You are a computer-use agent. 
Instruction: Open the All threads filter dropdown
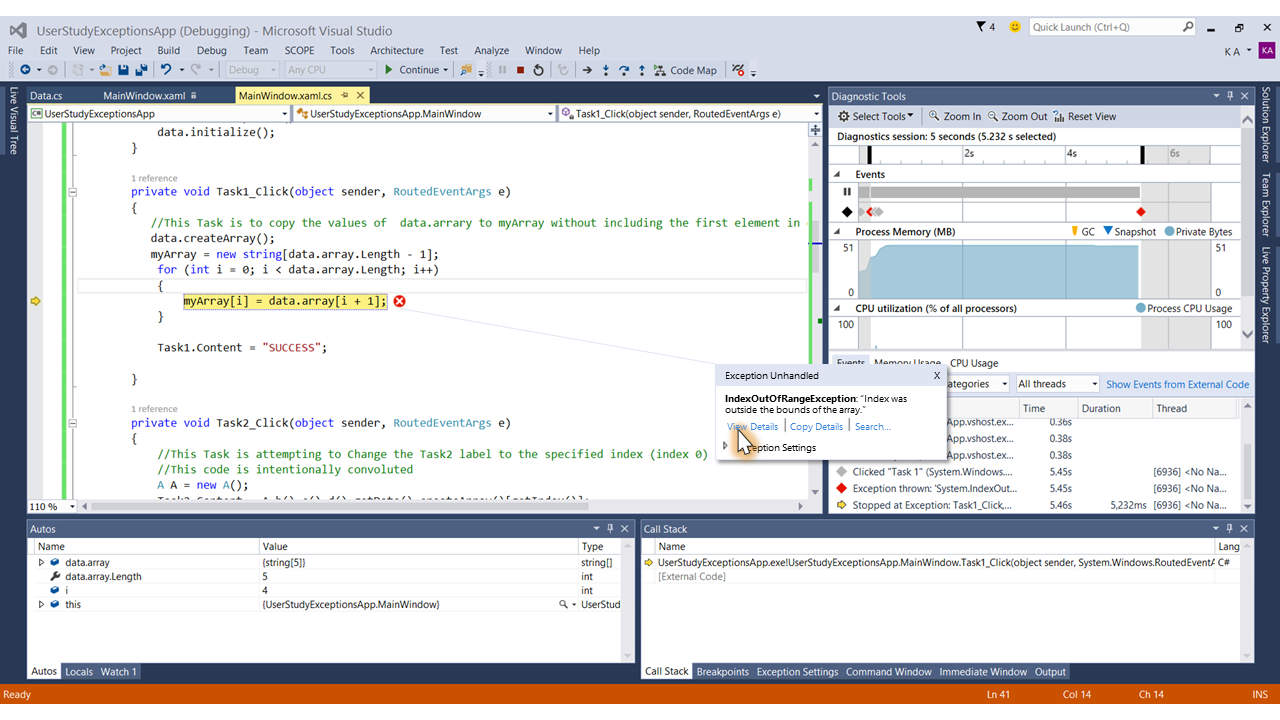pyautogui.click(x=1057, y=384)
